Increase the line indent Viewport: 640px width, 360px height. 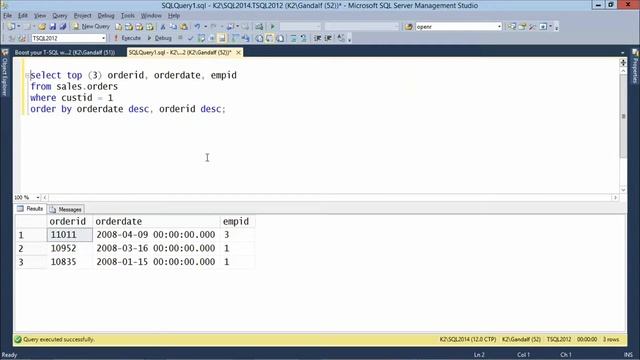pos(328,38)
